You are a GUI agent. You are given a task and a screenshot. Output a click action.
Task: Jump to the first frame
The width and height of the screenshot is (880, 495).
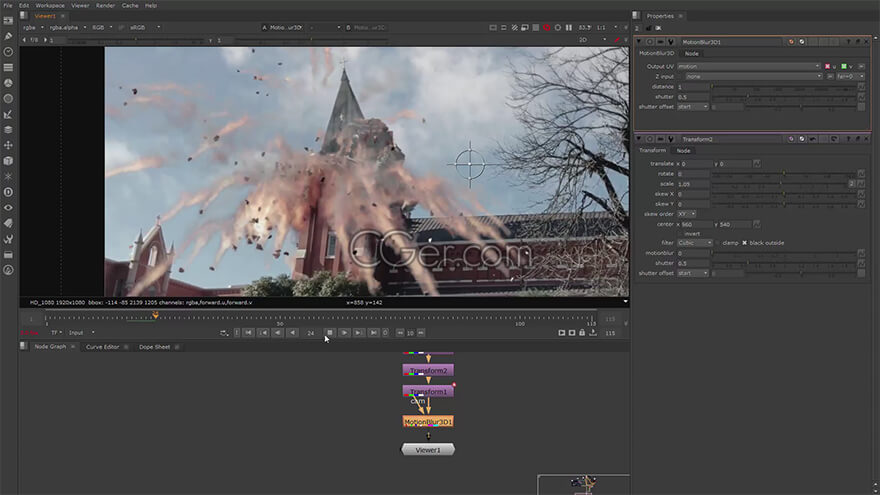249,333
